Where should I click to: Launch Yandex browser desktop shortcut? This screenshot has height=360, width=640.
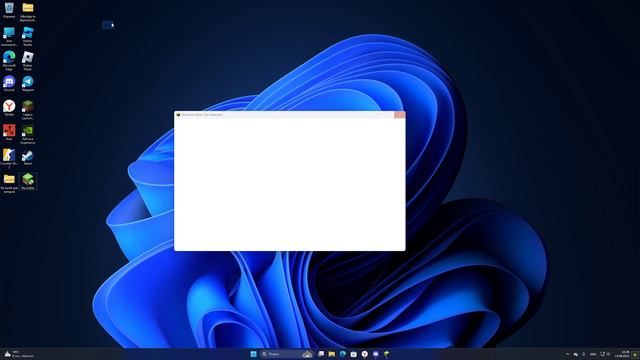[9, 108]
